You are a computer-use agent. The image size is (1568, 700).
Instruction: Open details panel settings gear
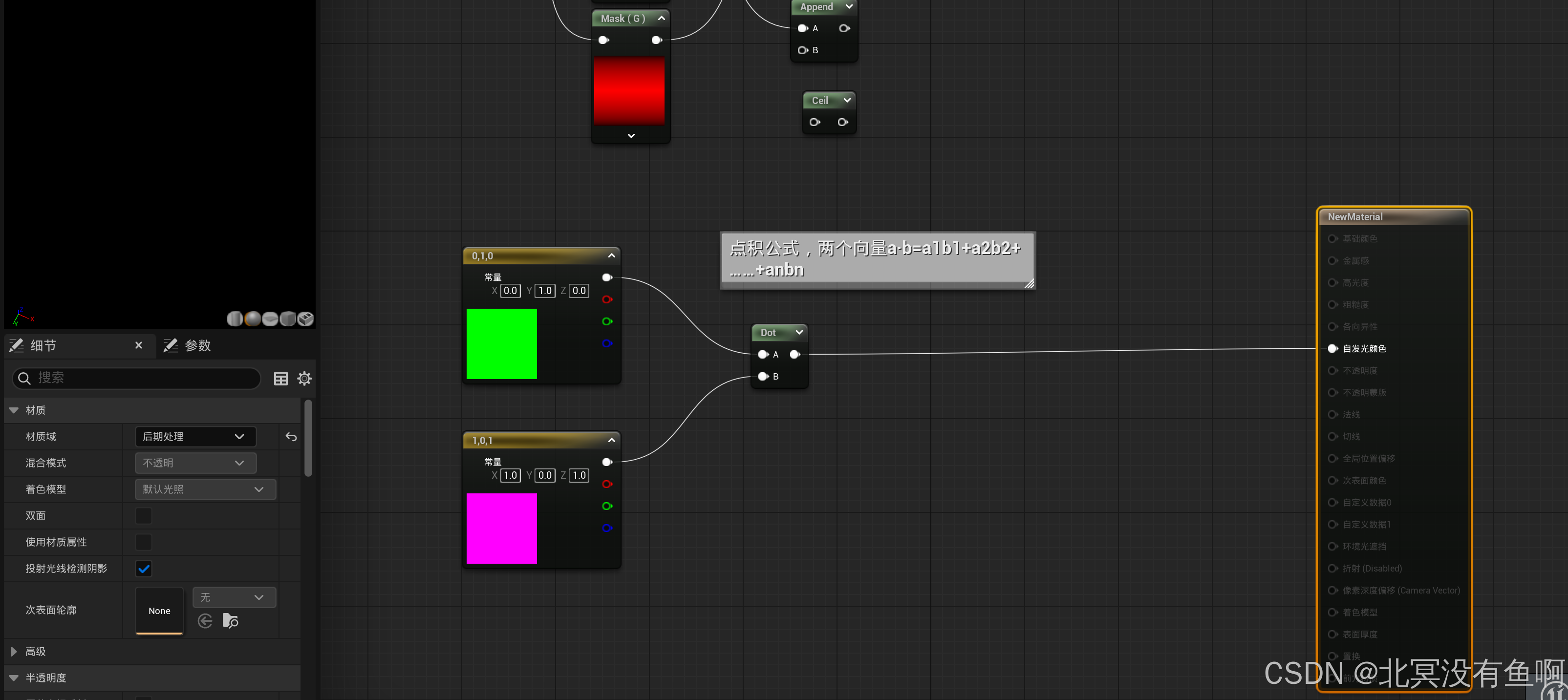point(304,379)
